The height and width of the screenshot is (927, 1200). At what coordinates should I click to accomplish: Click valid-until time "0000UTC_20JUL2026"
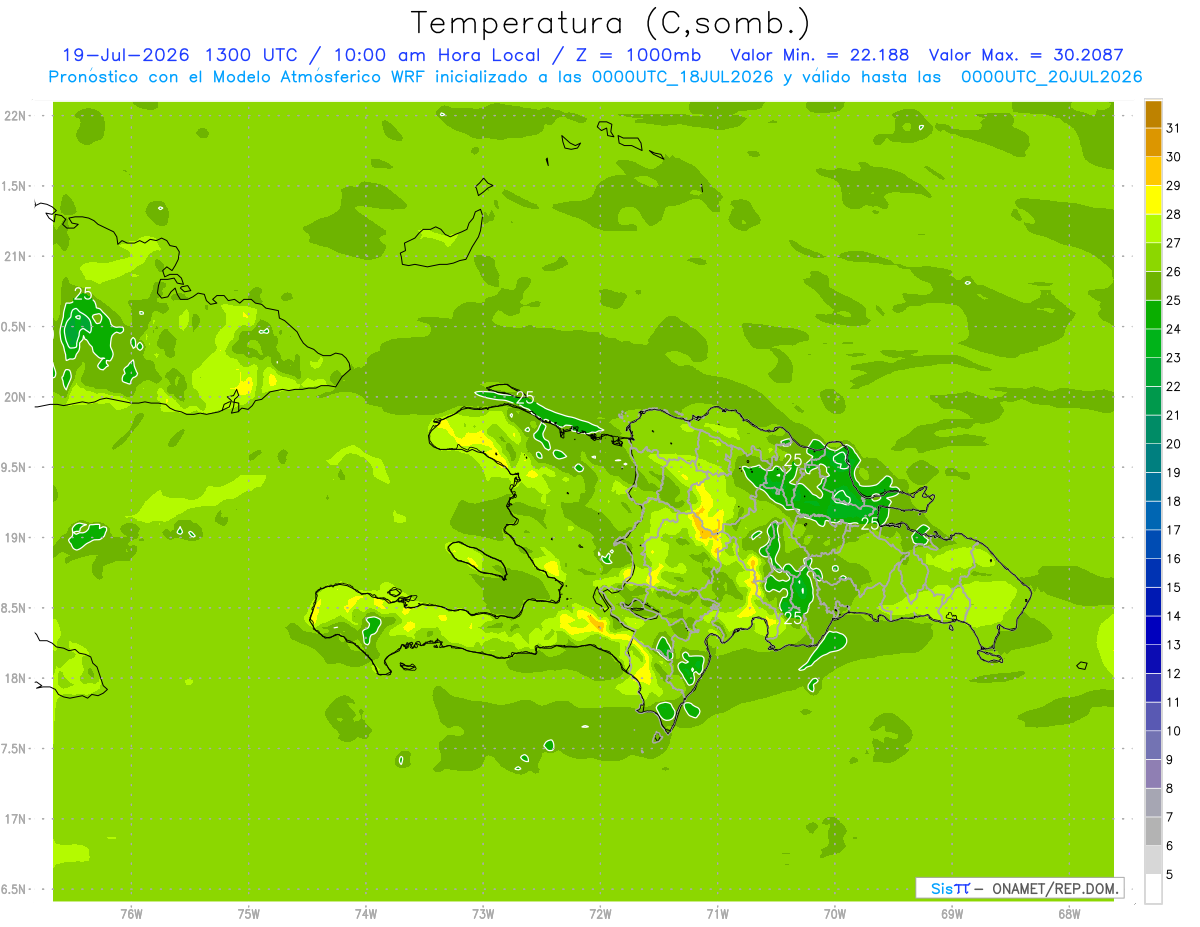[1051, 77]
